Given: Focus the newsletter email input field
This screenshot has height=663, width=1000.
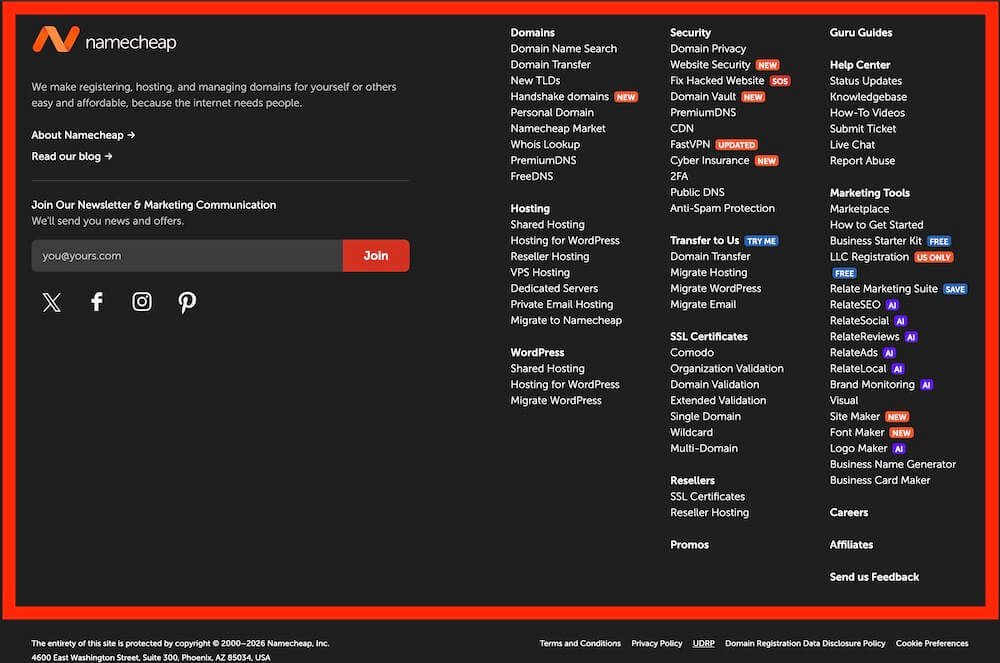Looking at the screenshot, I should 187,256.
